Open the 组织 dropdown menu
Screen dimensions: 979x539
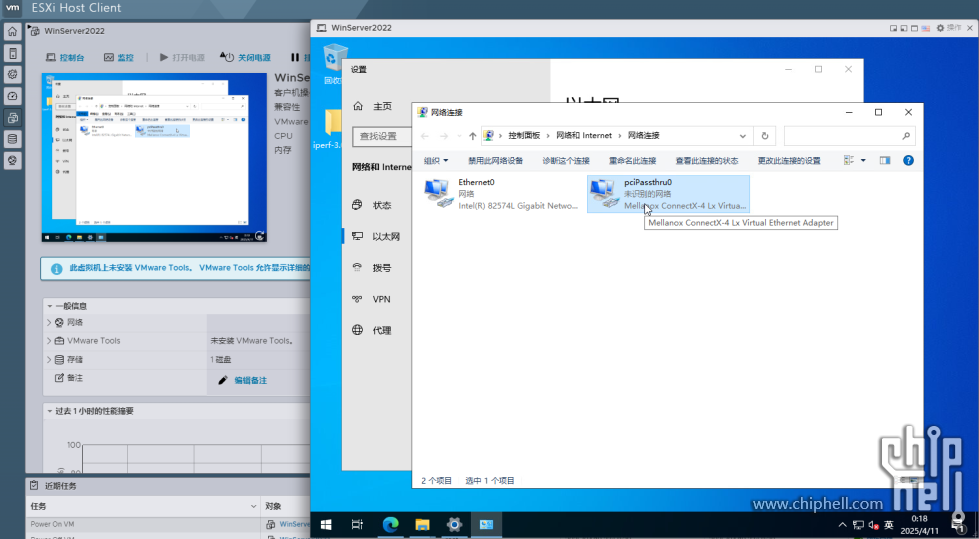click(x=436, y=161)
